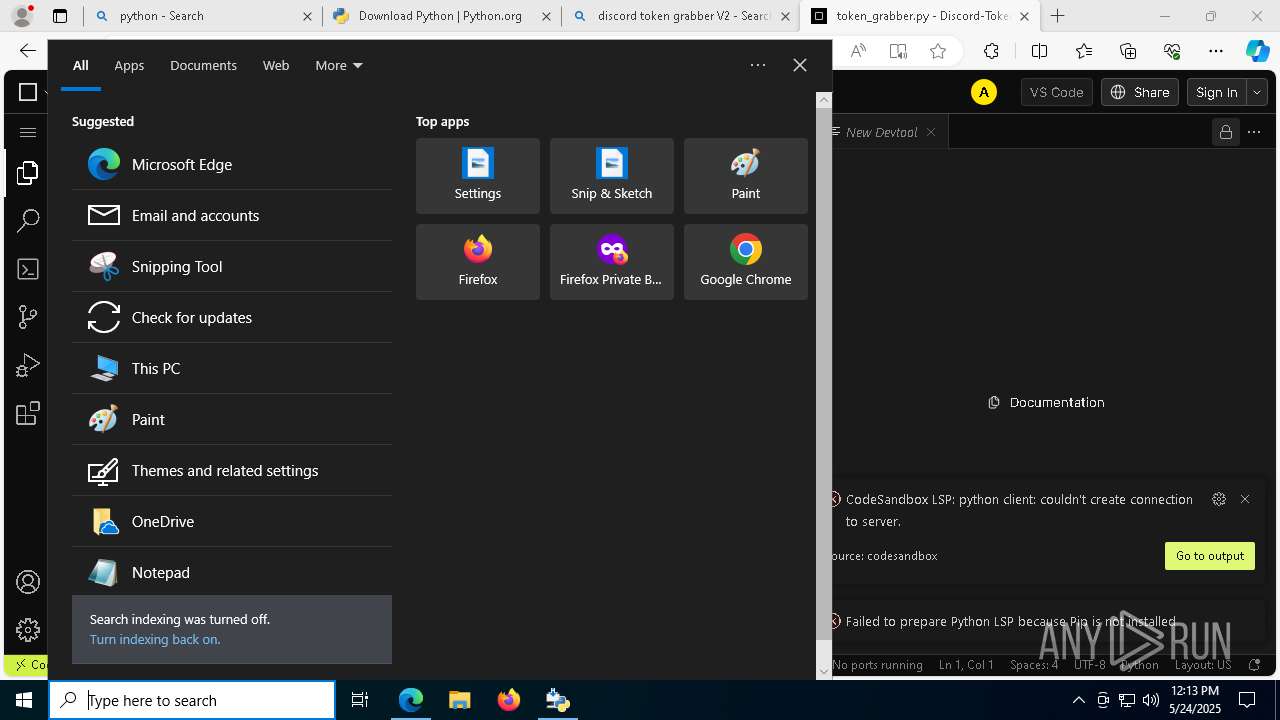This screenshot has height=720, width=1280.
Task: Select the Web search filter tab
Action: (x=276, y=65)
